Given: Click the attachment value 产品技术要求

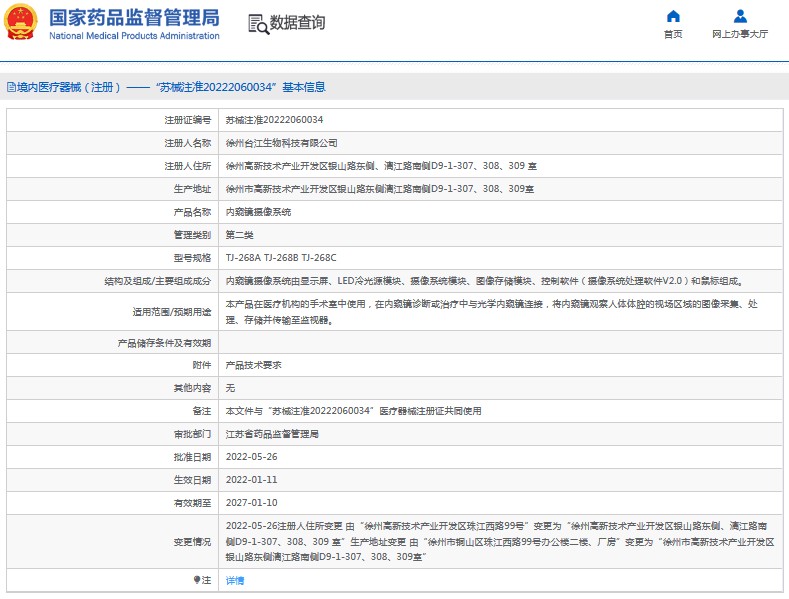Looking at the screenshot, I should click(x=253, y=365).
